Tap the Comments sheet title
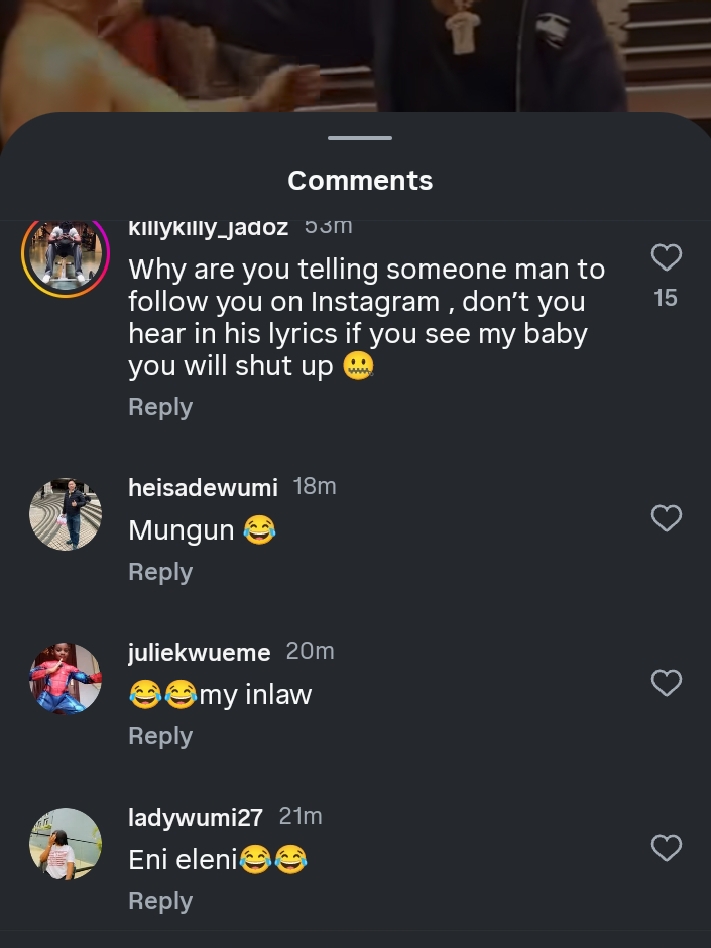The width and height of the screenshot is (711, 948). 360,181
